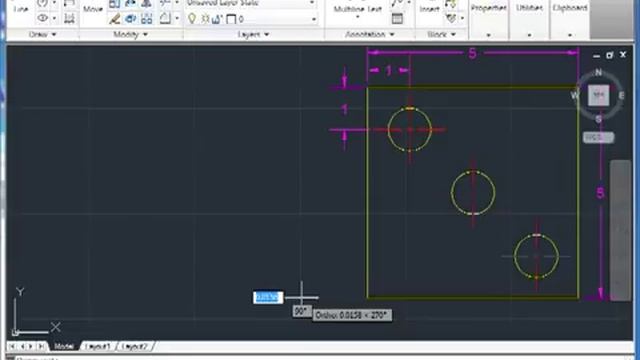The image size is (640, 360).
Task: Switch to the Layout1 tab
Action: click(x=98, y=346)
